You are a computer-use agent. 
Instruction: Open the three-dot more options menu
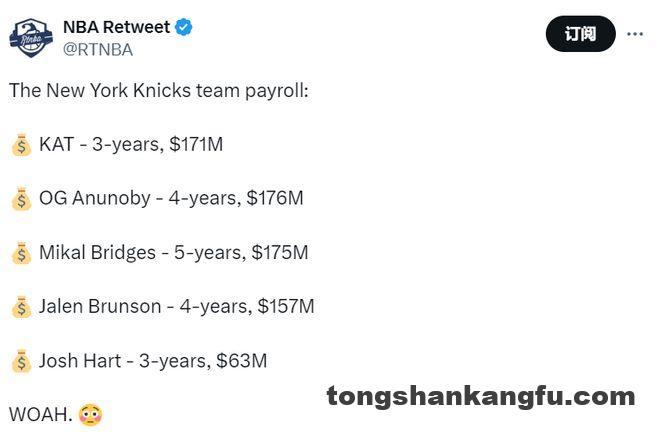(x=635, y=34)
